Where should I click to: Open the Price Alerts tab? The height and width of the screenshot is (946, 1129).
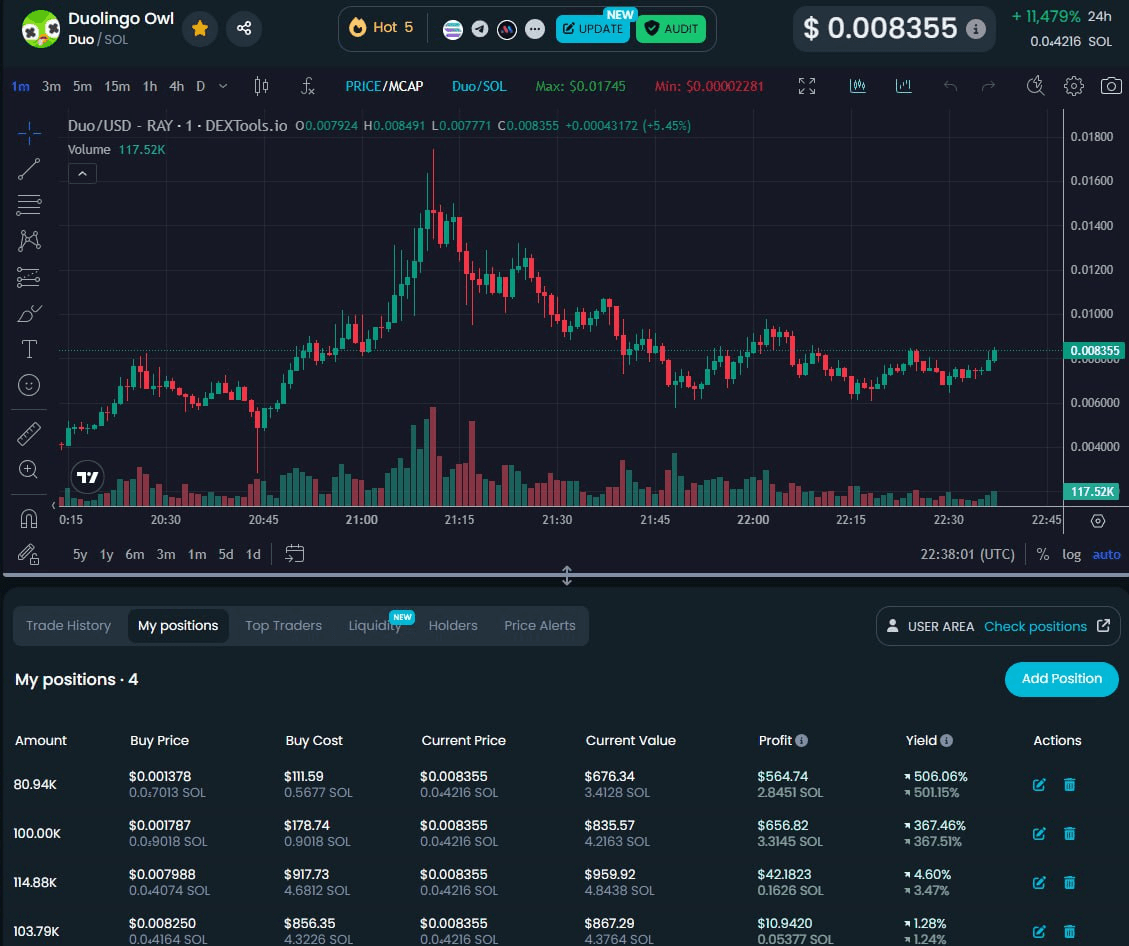point(540,626)
